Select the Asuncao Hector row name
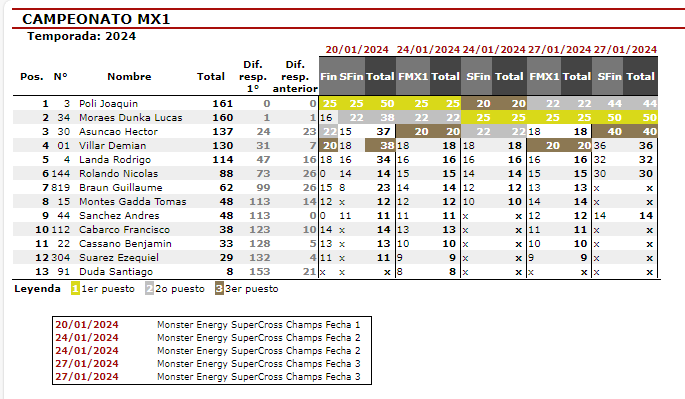This screenshot has height=399, width=685. tap(118, 132)
